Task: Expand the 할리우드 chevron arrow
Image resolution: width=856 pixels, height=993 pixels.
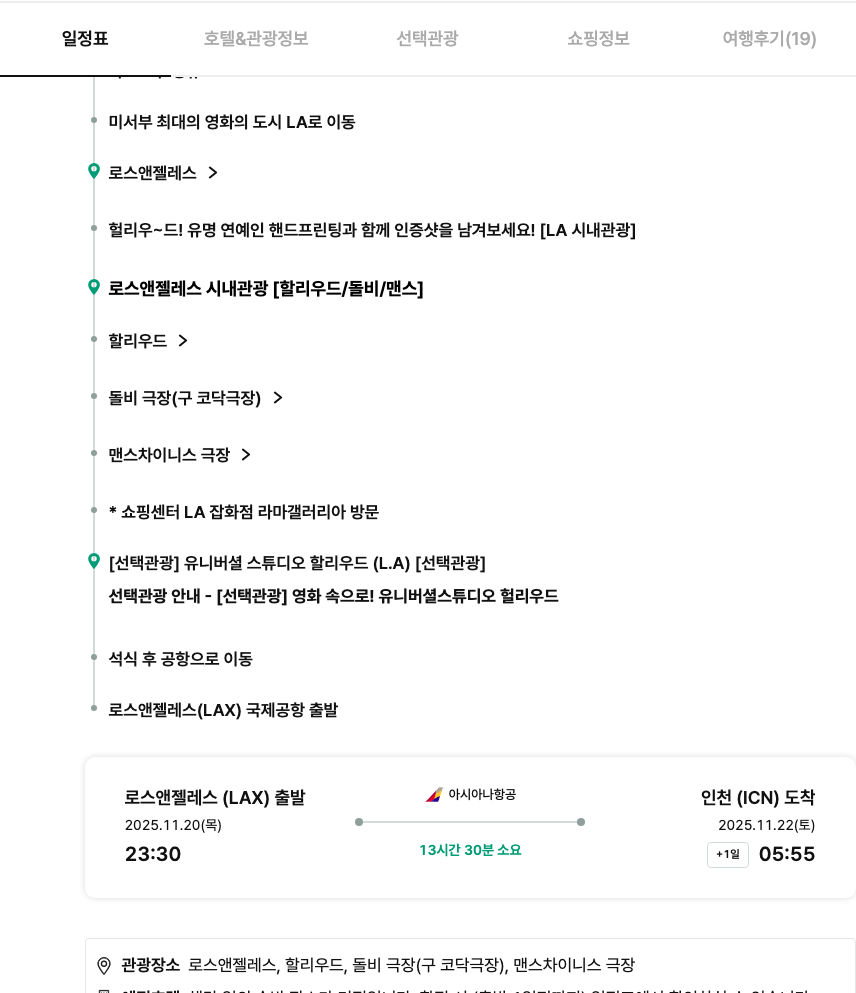Action: pyautogui.click(x=183, y=341)
